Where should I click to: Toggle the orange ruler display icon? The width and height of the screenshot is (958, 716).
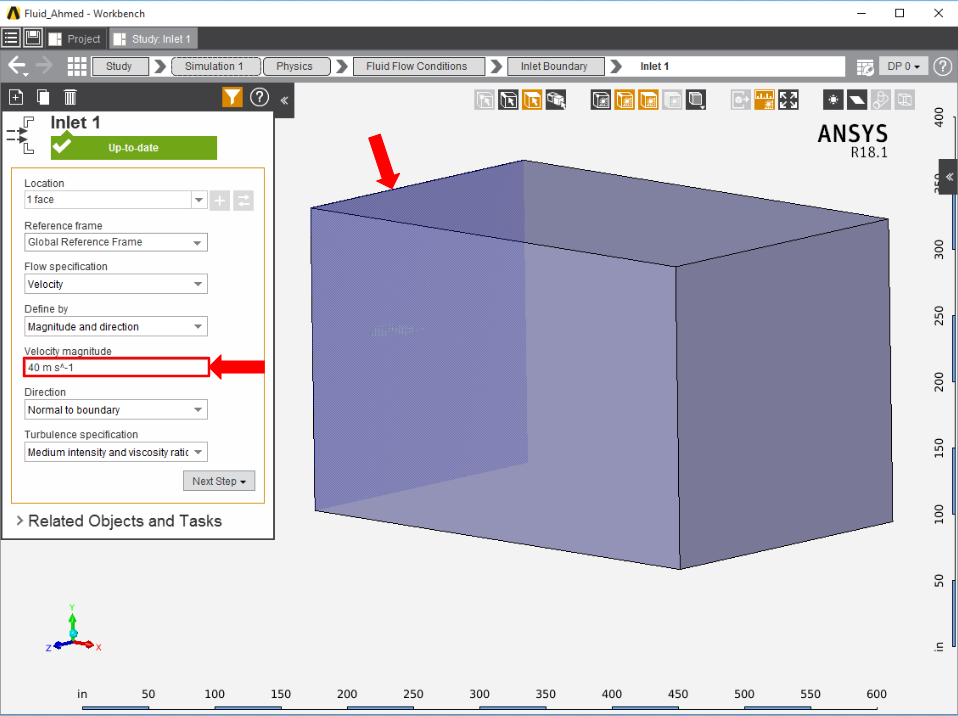764,100
